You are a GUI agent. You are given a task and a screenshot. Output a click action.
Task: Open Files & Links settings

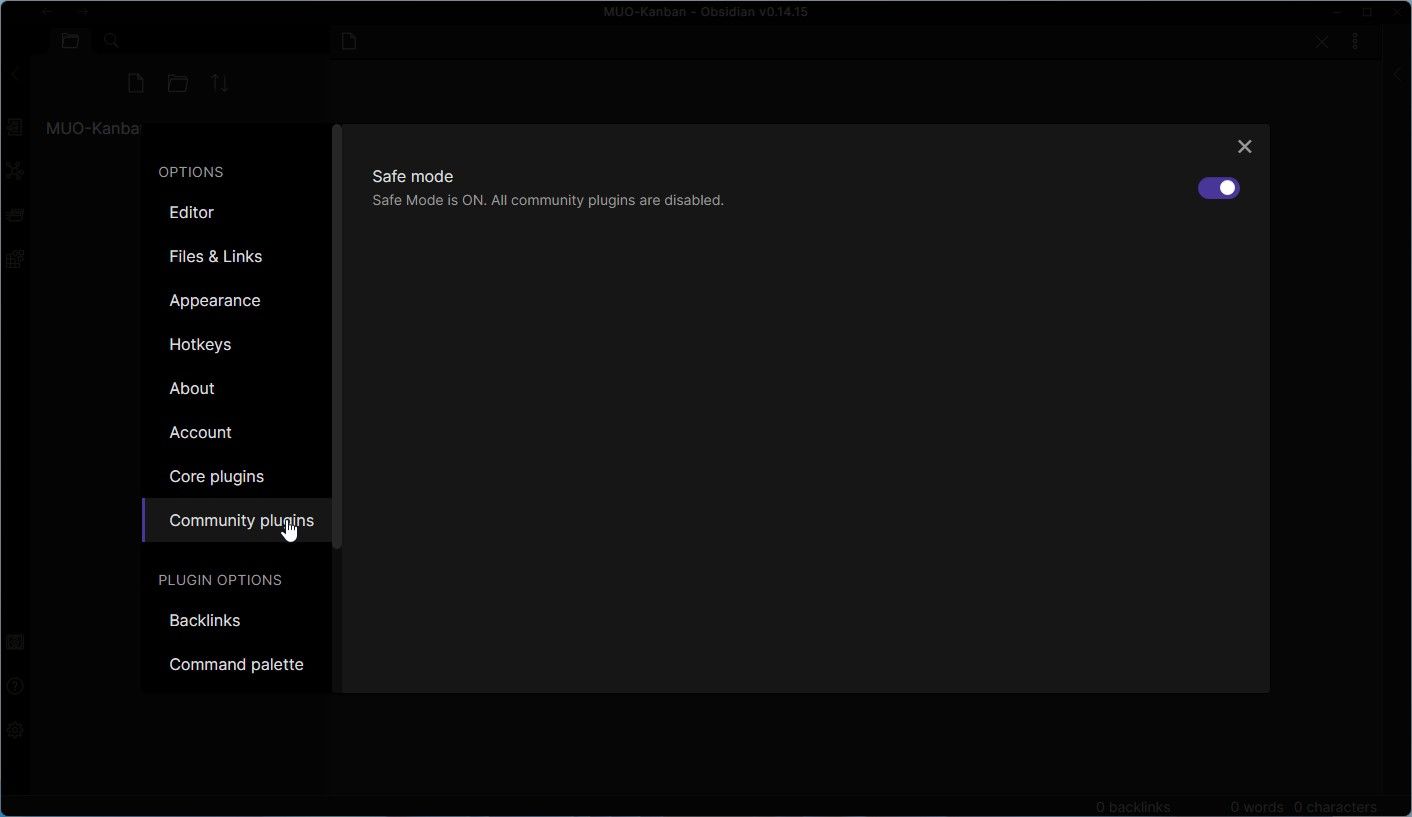coord(215,256)
